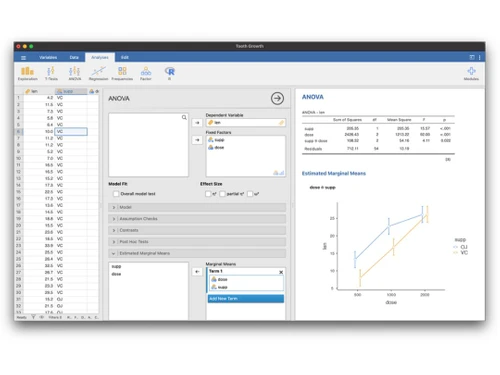Select the Analyses tab
Screen dimensions: 500x375
[x=100, y=57]
